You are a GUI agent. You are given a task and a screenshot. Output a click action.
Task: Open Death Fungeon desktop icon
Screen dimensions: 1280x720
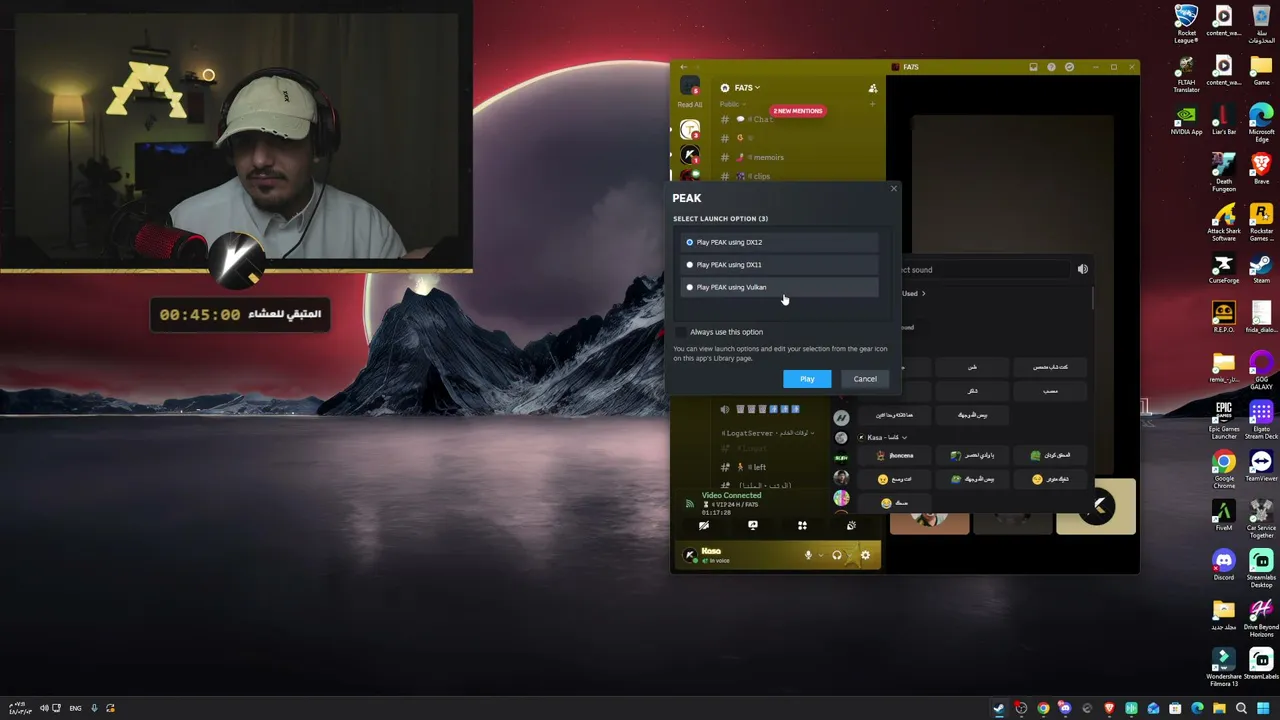point(1224,173)
